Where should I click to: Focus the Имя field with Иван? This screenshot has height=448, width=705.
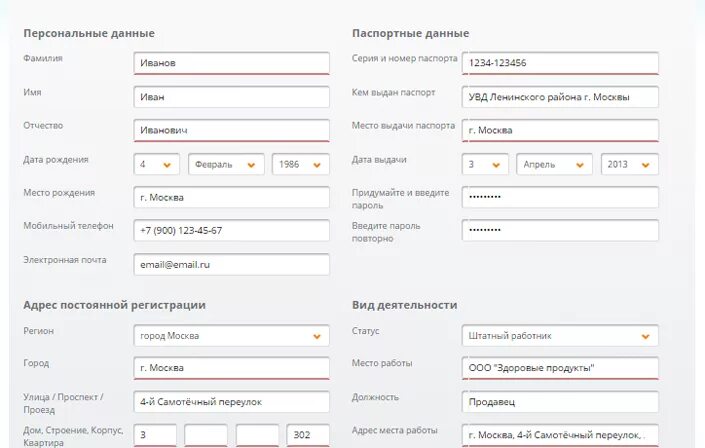(232, 97)
